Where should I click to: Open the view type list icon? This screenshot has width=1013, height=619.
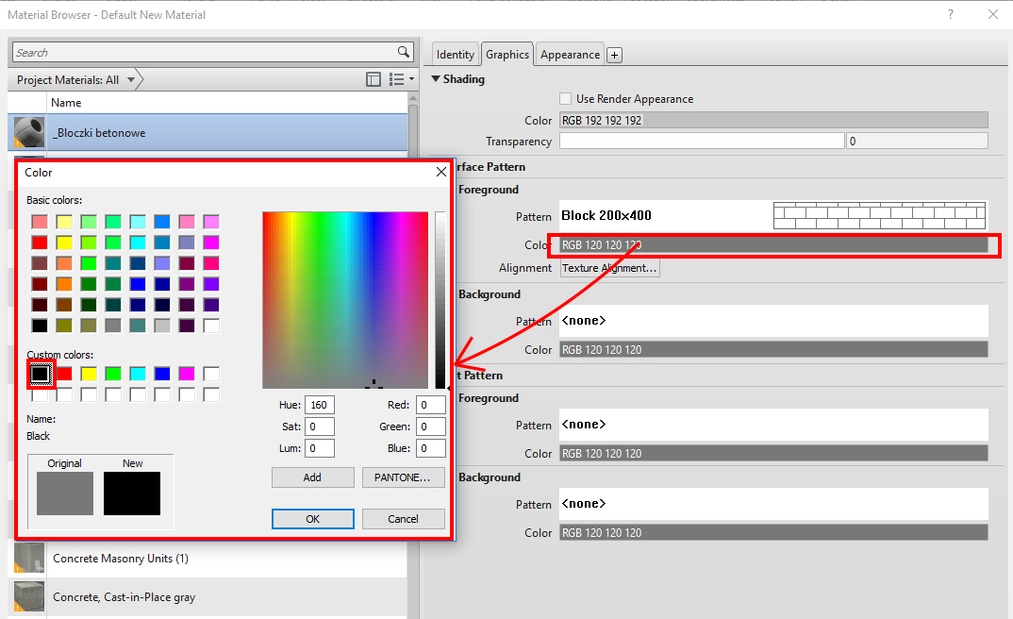coord(395,79)
